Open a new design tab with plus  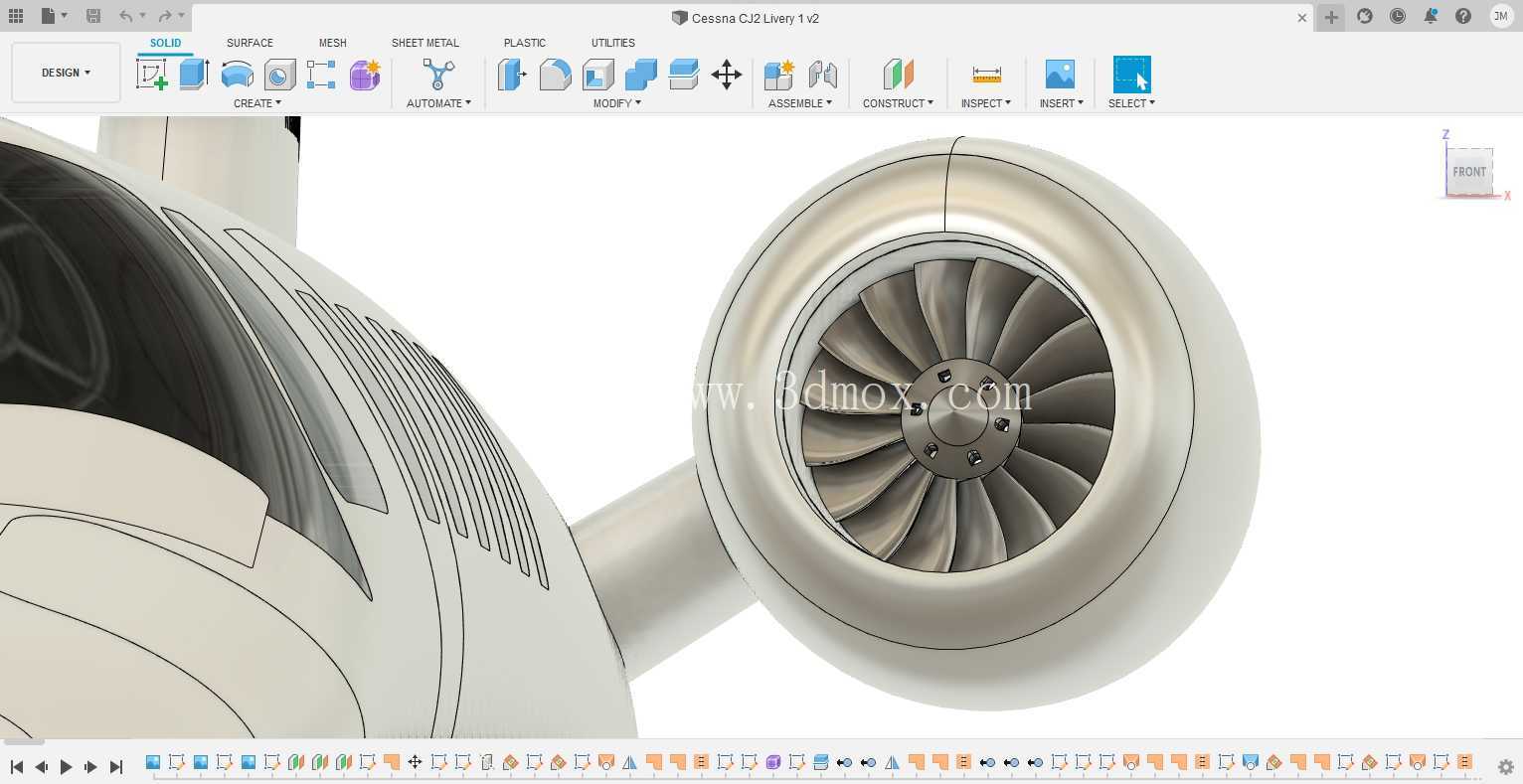pyautogui.click(x=1331, y=17)
